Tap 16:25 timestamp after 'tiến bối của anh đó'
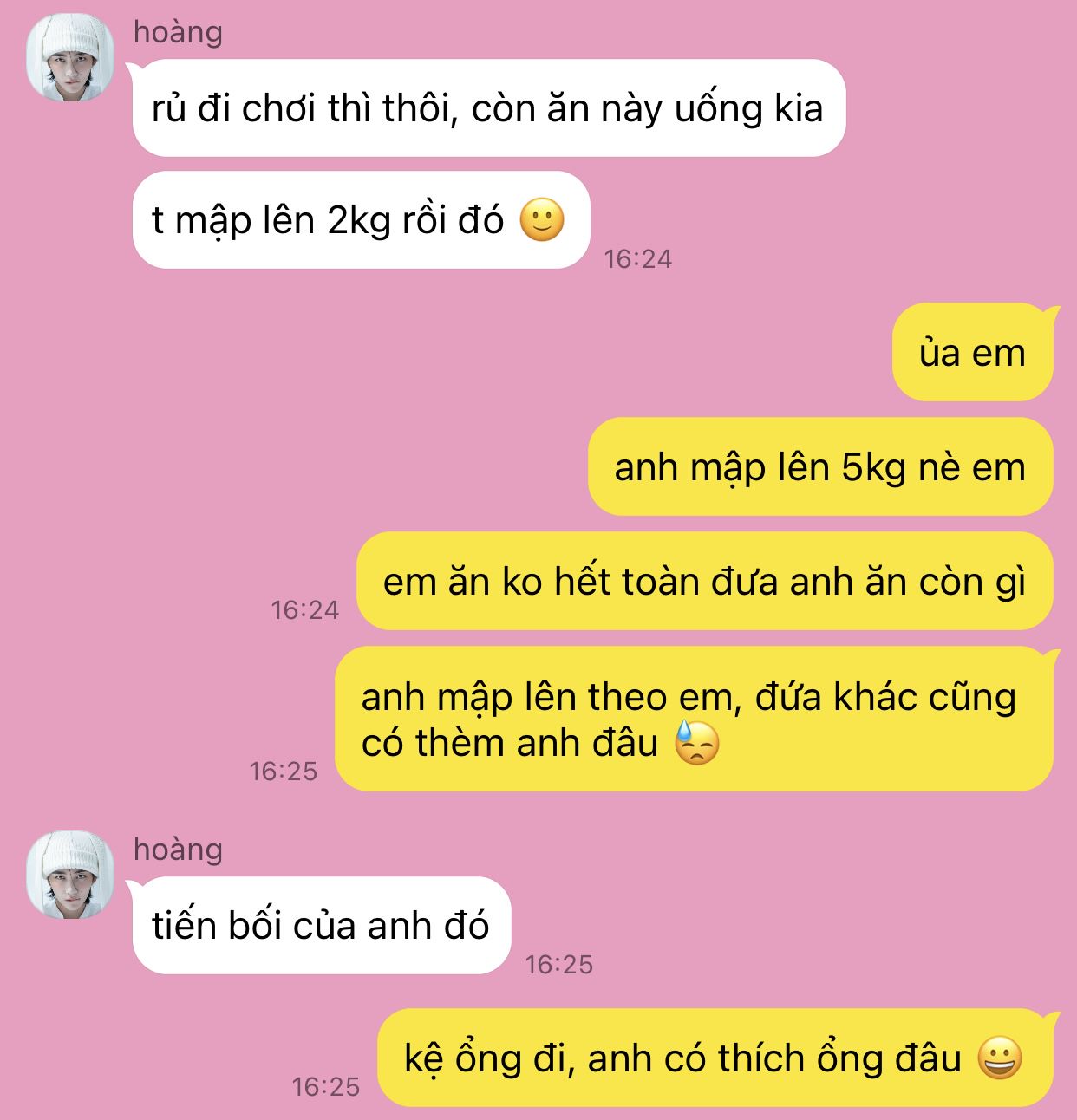 coord(559,964)
